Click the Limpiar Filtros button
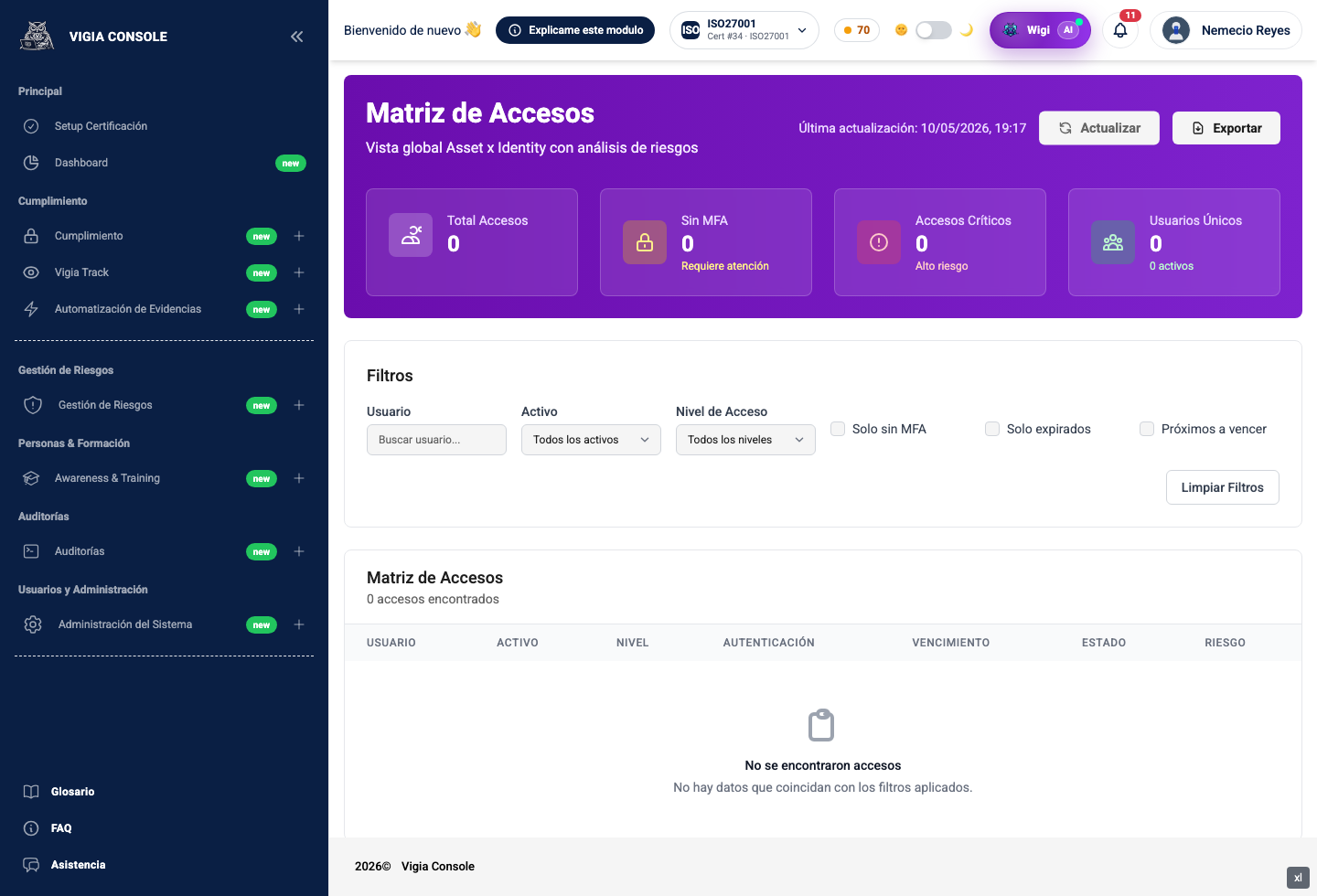 [1223, 487]
